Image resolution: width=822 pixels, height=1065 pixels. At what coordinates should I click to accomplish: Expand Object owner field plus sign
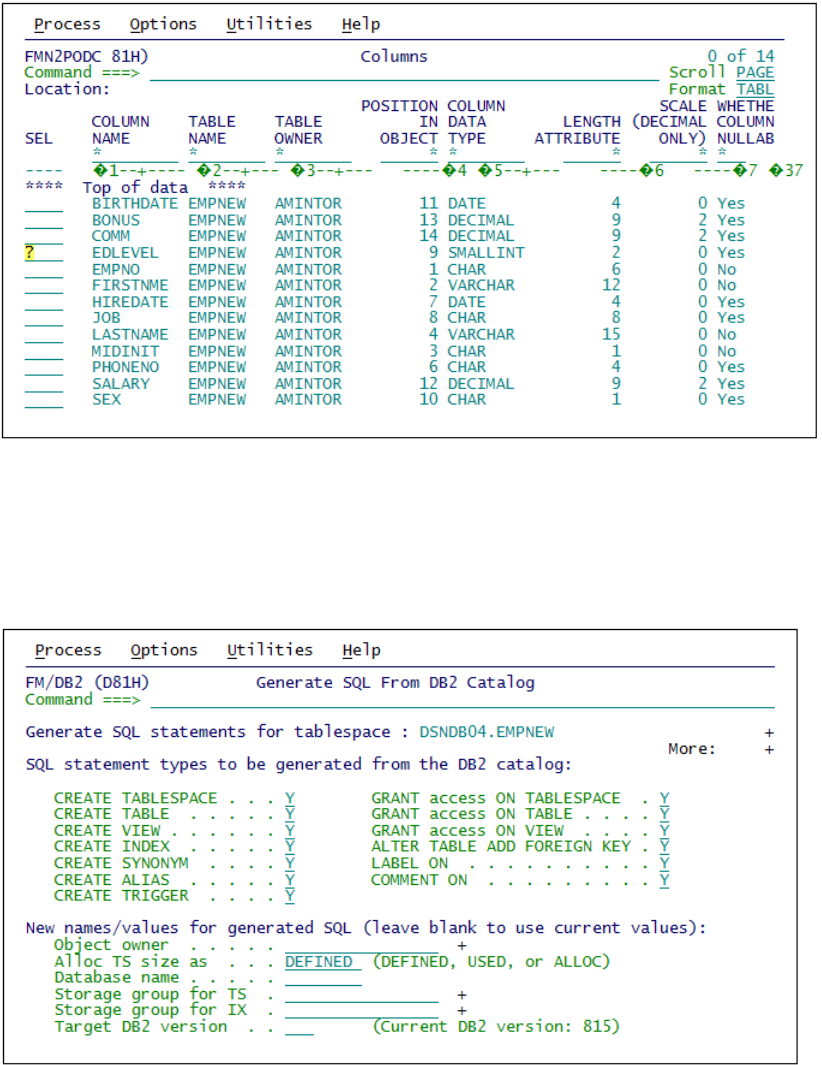tap(462, 945)
